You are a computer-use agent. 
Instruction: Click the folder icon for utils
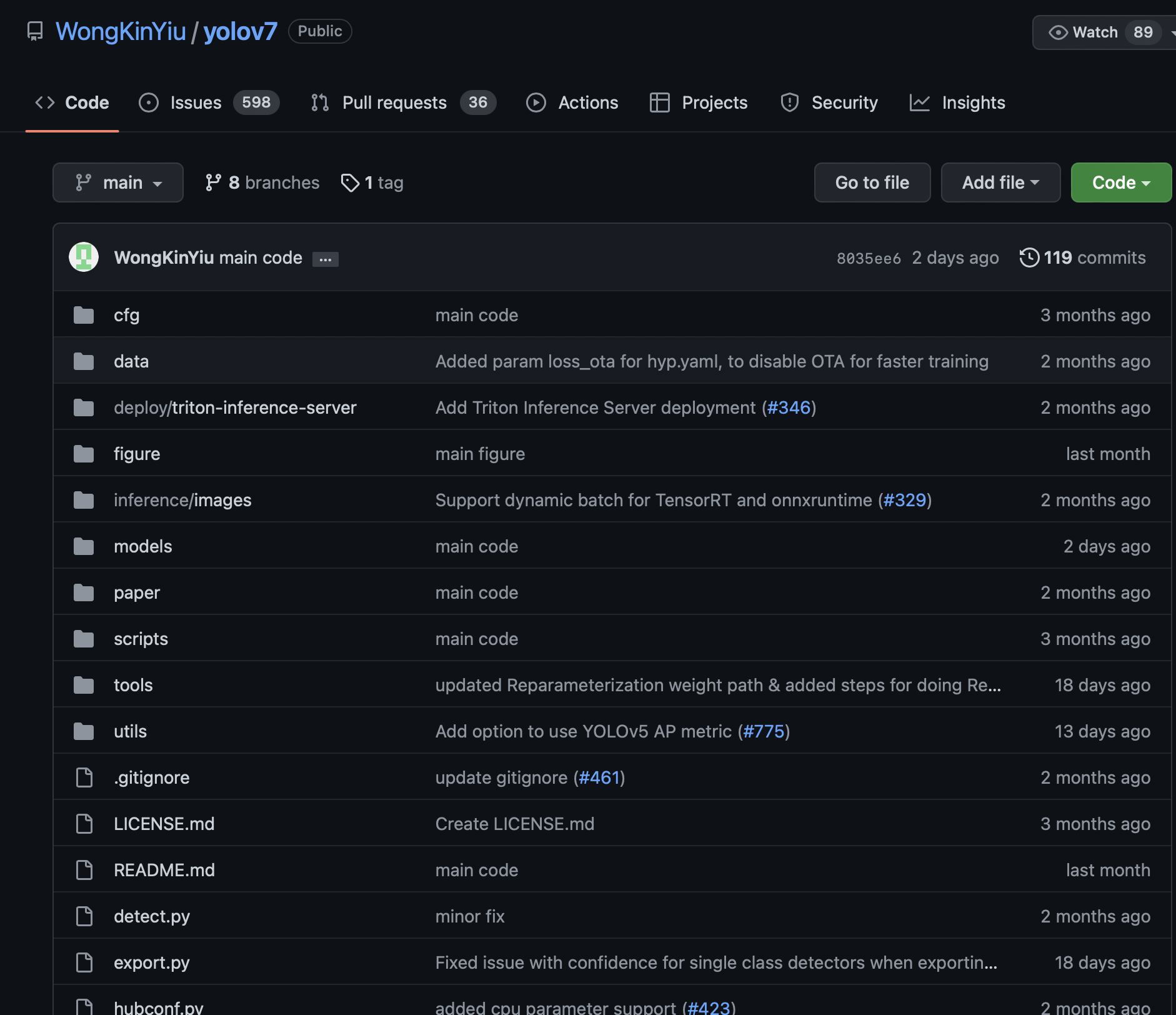84,731
